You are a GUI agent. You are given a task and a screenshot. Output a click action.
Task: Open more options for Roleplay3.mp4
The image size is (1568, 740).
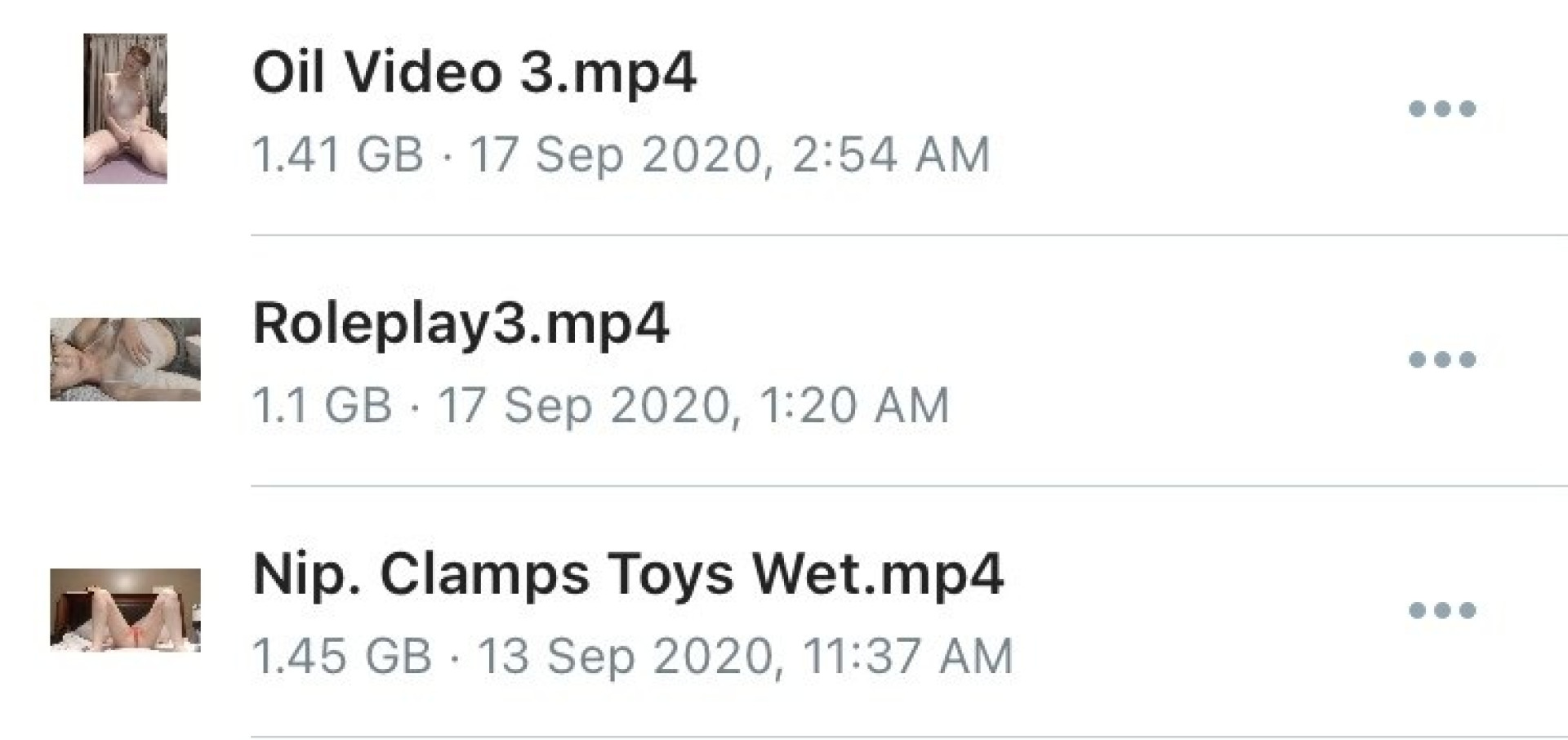tap(1442, 359)
